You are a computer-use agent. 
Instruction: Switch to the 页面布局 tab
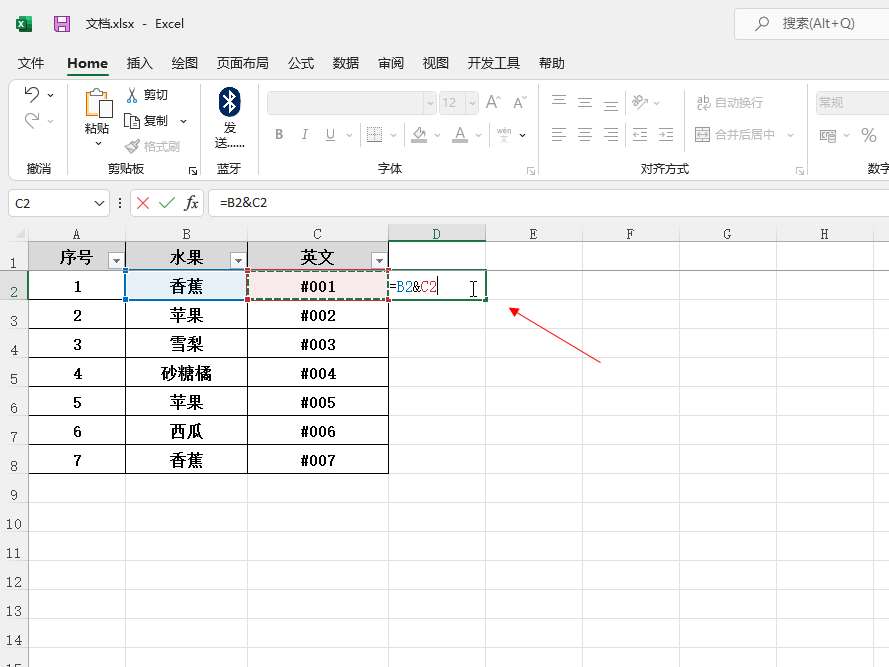243,63
